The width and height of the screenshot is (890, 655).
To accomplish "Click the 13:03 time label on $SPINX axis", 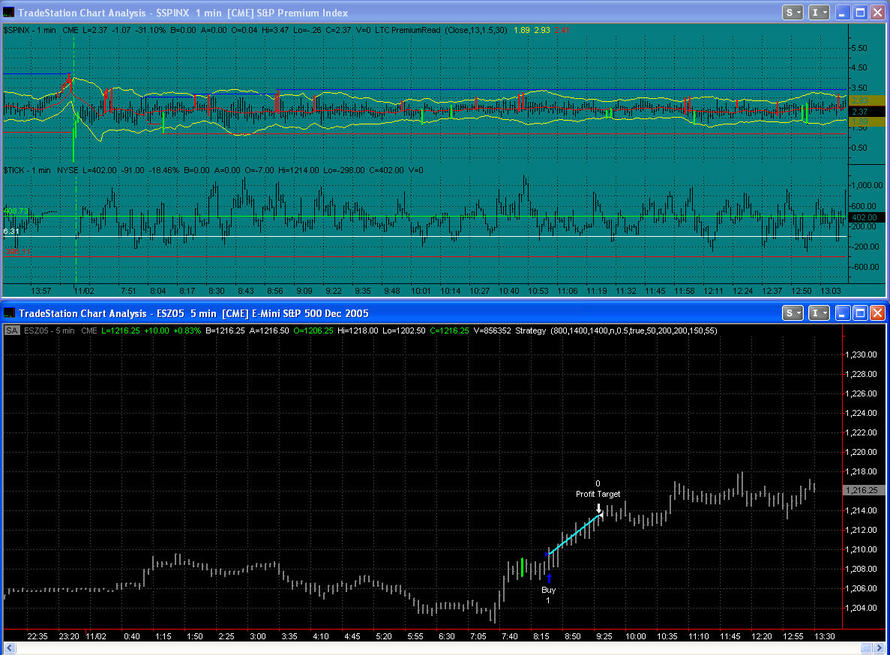I will tap(830, 291).
